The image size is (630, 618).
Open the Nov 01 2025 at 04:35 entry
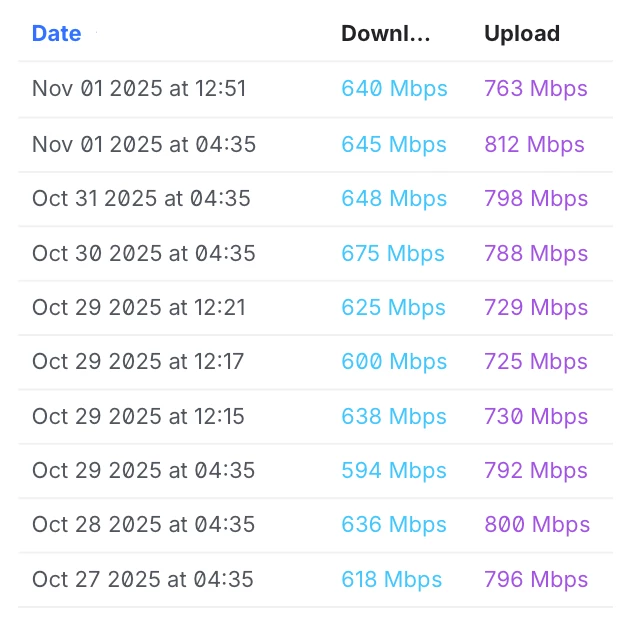(x=144, y=144)
